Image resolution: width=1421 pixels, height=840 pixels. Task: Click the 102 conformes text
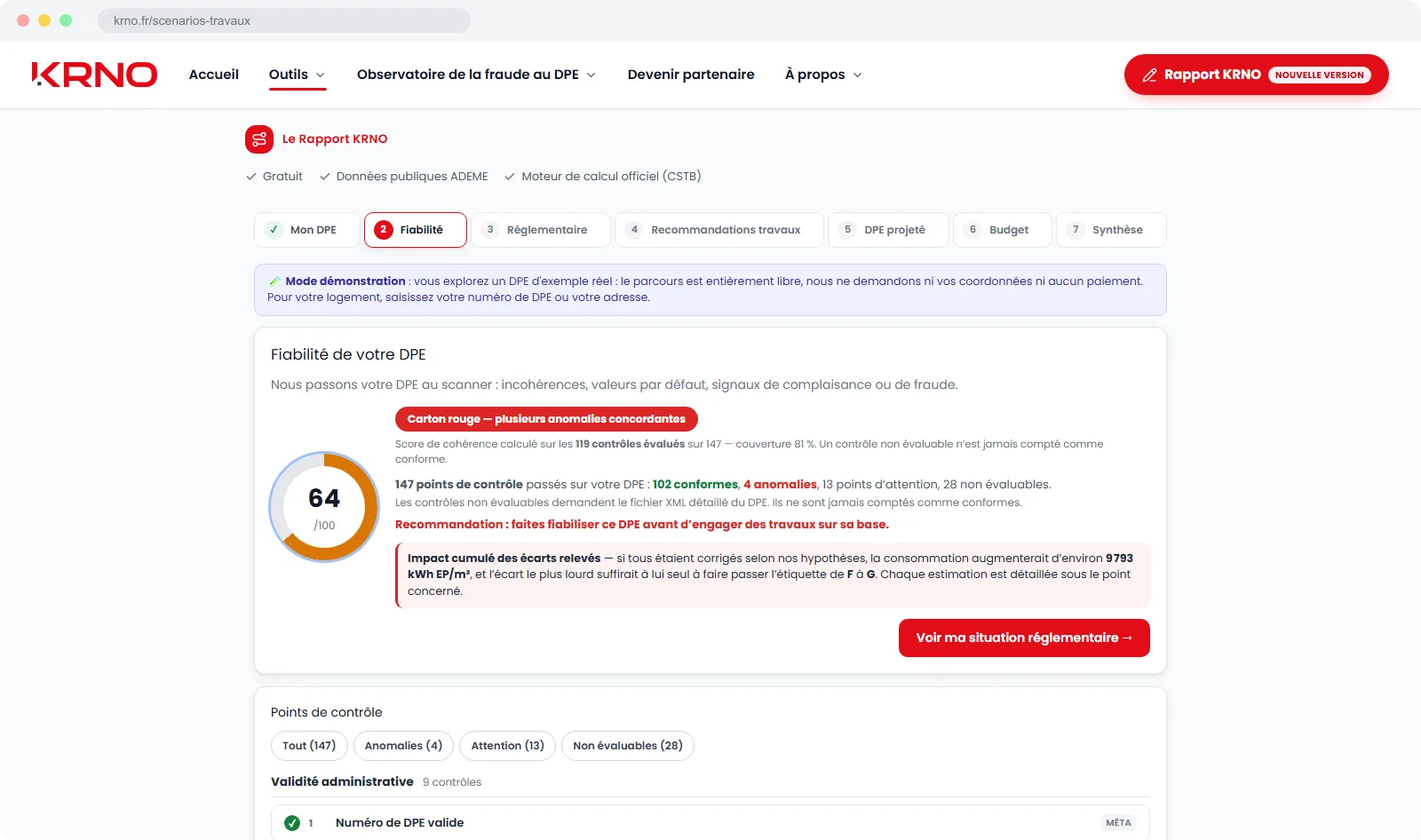(695, 485)
